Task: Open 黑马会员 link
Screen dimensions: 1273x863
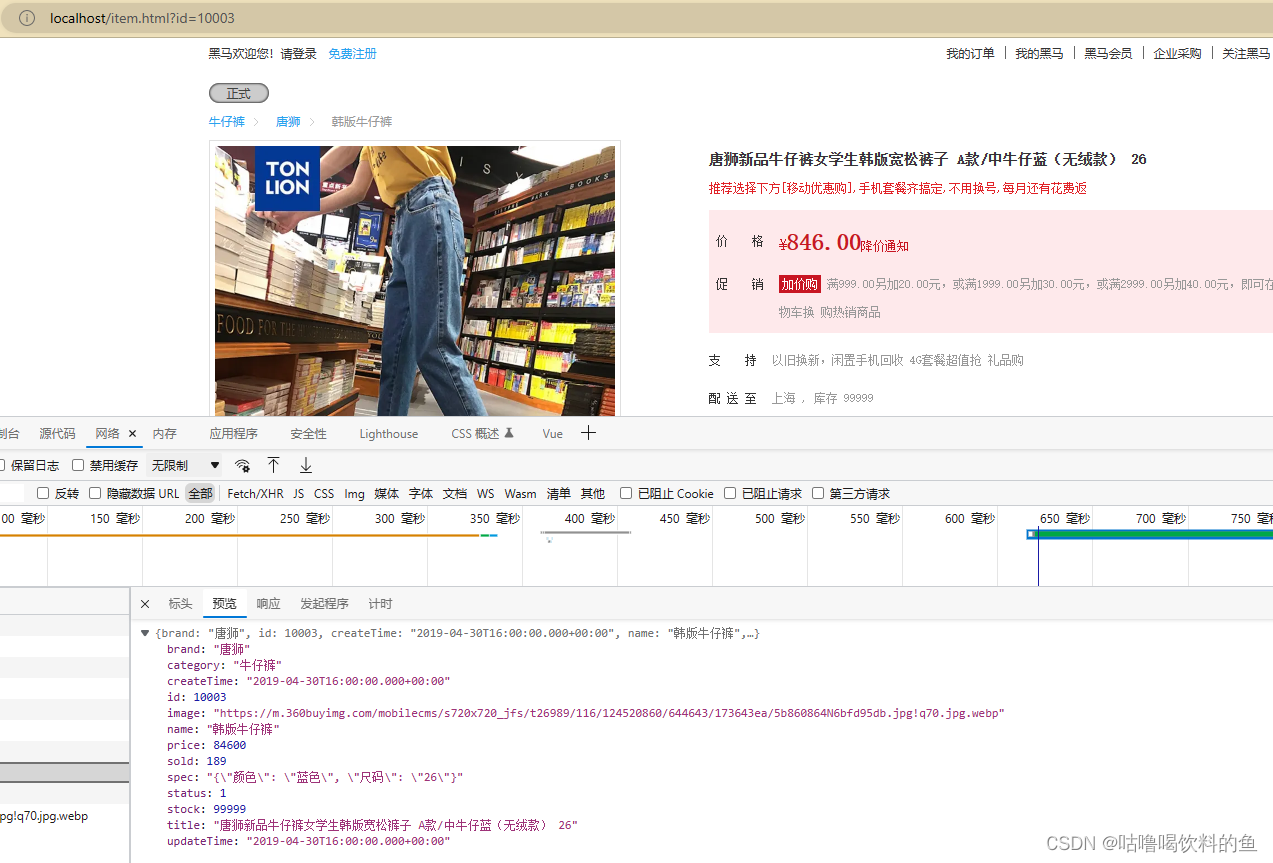Action: point(1108,54)
